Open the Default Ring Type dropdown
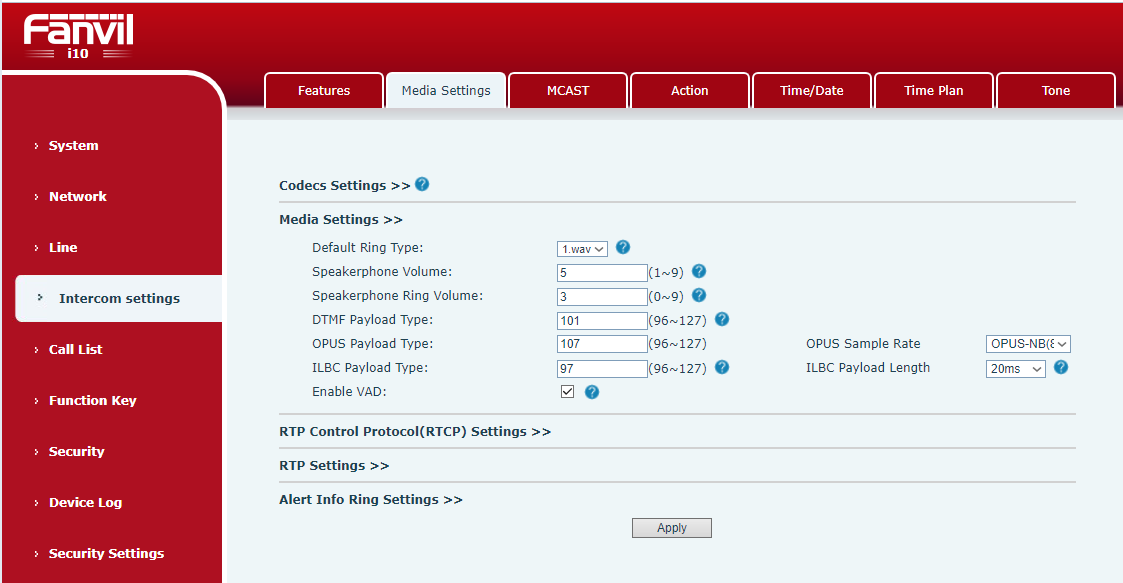Screen dimensions: 1123x583 (x=582, y=248)
